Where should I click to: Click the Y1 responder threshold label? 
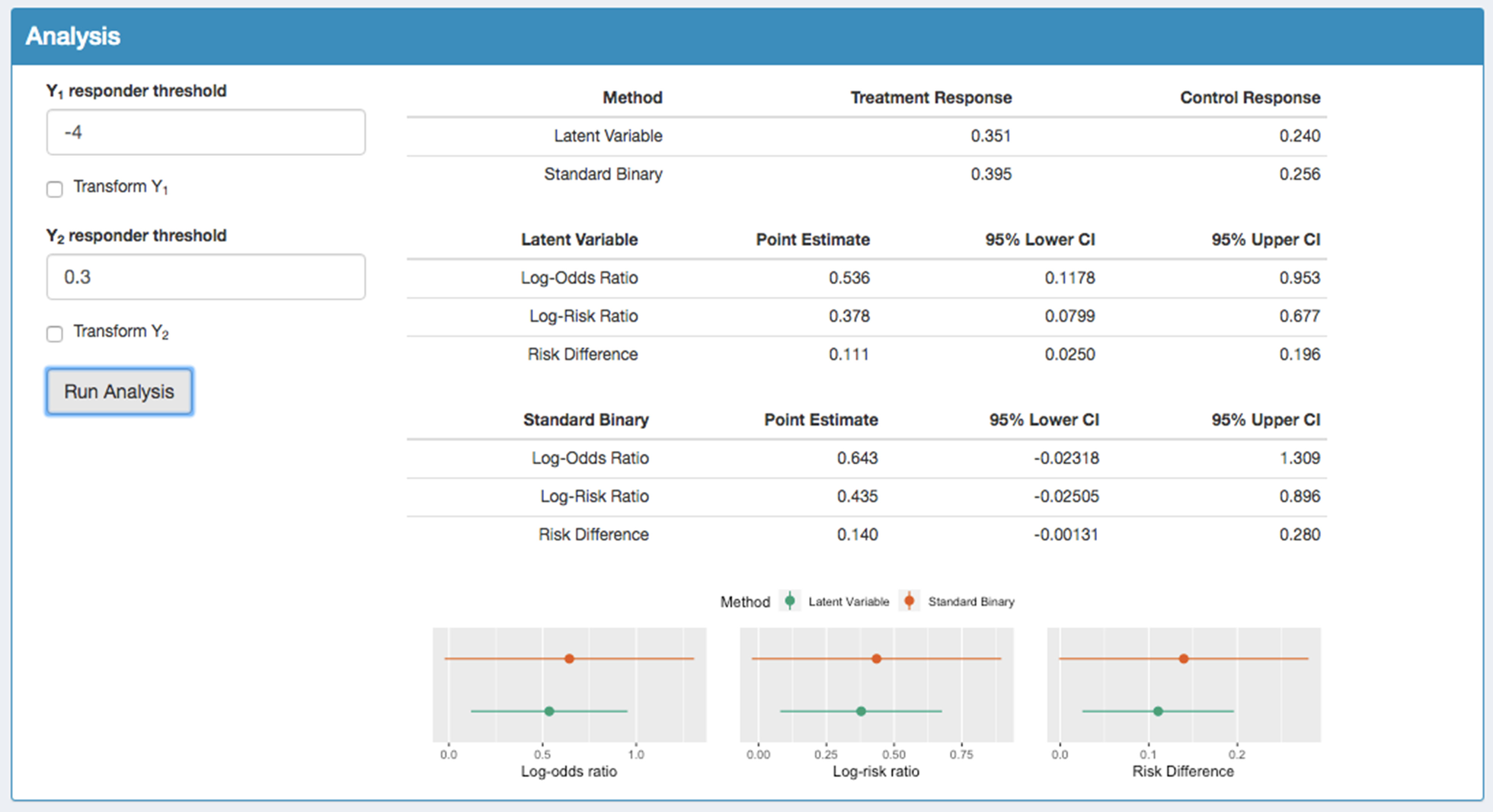(136, 91)
